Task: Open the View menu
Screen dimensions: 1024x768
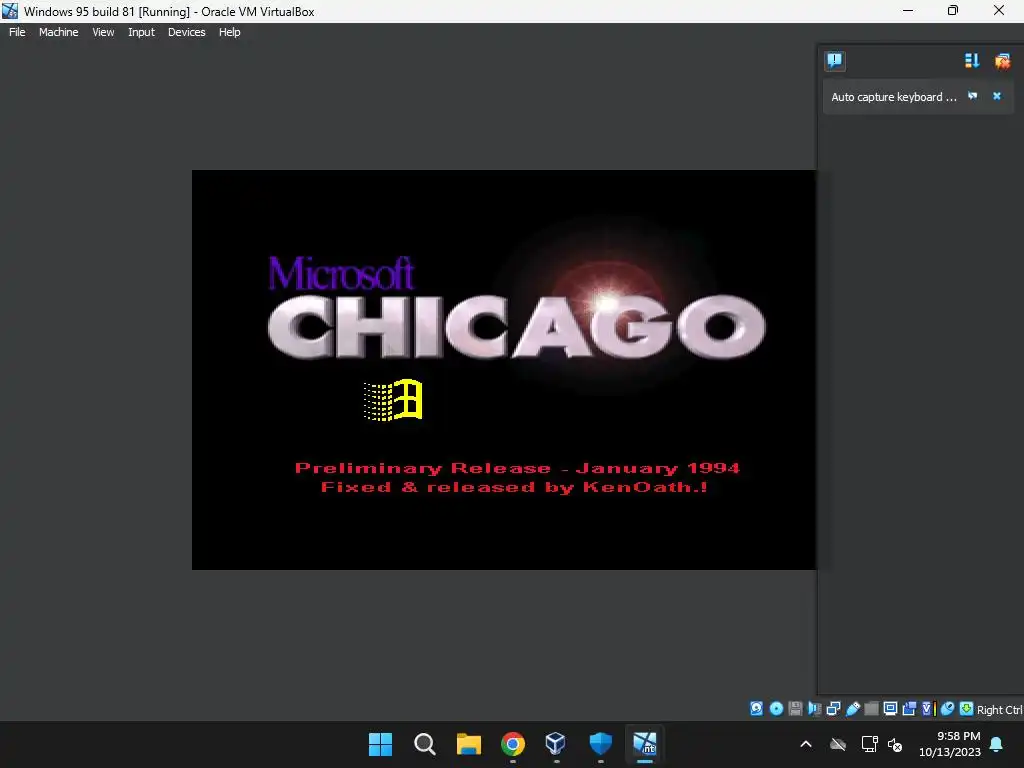Action: point(103,32)
